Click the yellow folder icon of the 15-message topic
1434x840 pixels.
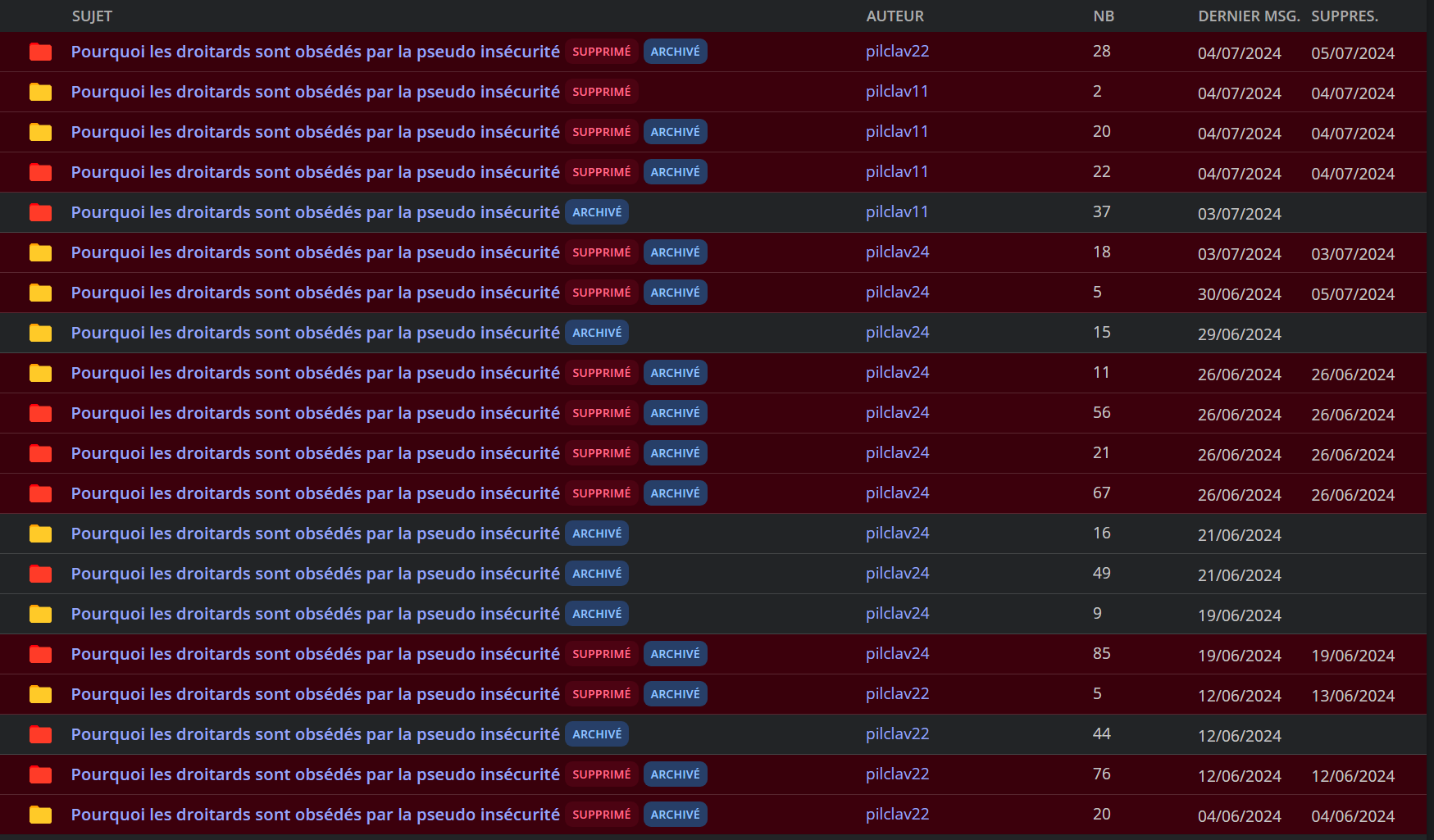click(40, 333)
